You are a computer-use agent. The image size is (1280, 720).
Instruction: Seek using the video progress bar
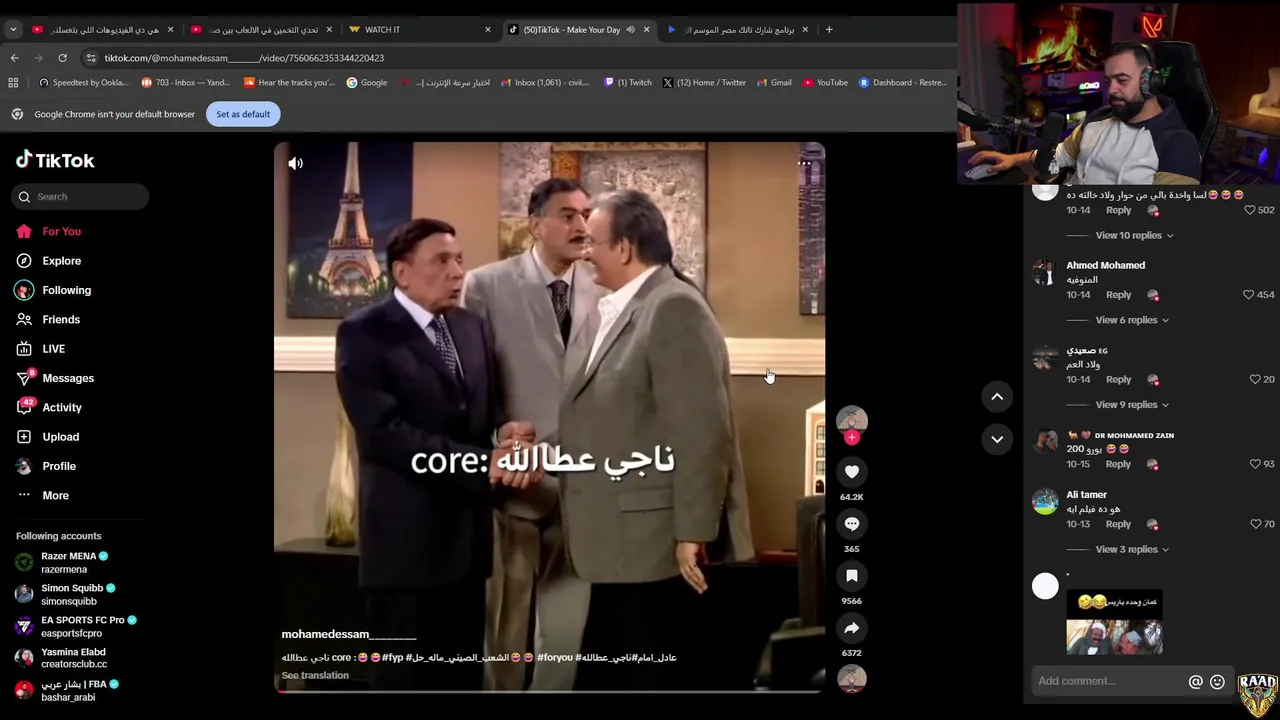(549, 691)
